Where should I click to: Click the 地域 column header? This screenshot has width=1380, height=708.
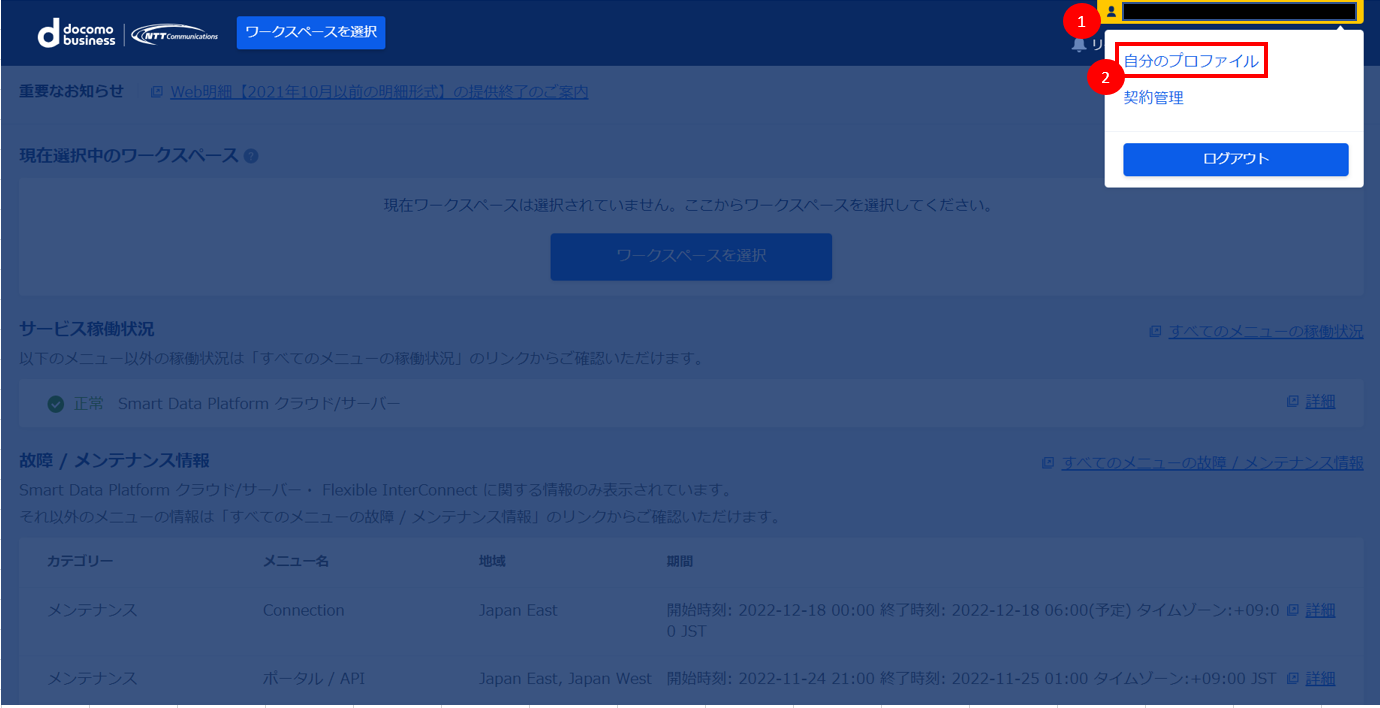coord(492,561)
